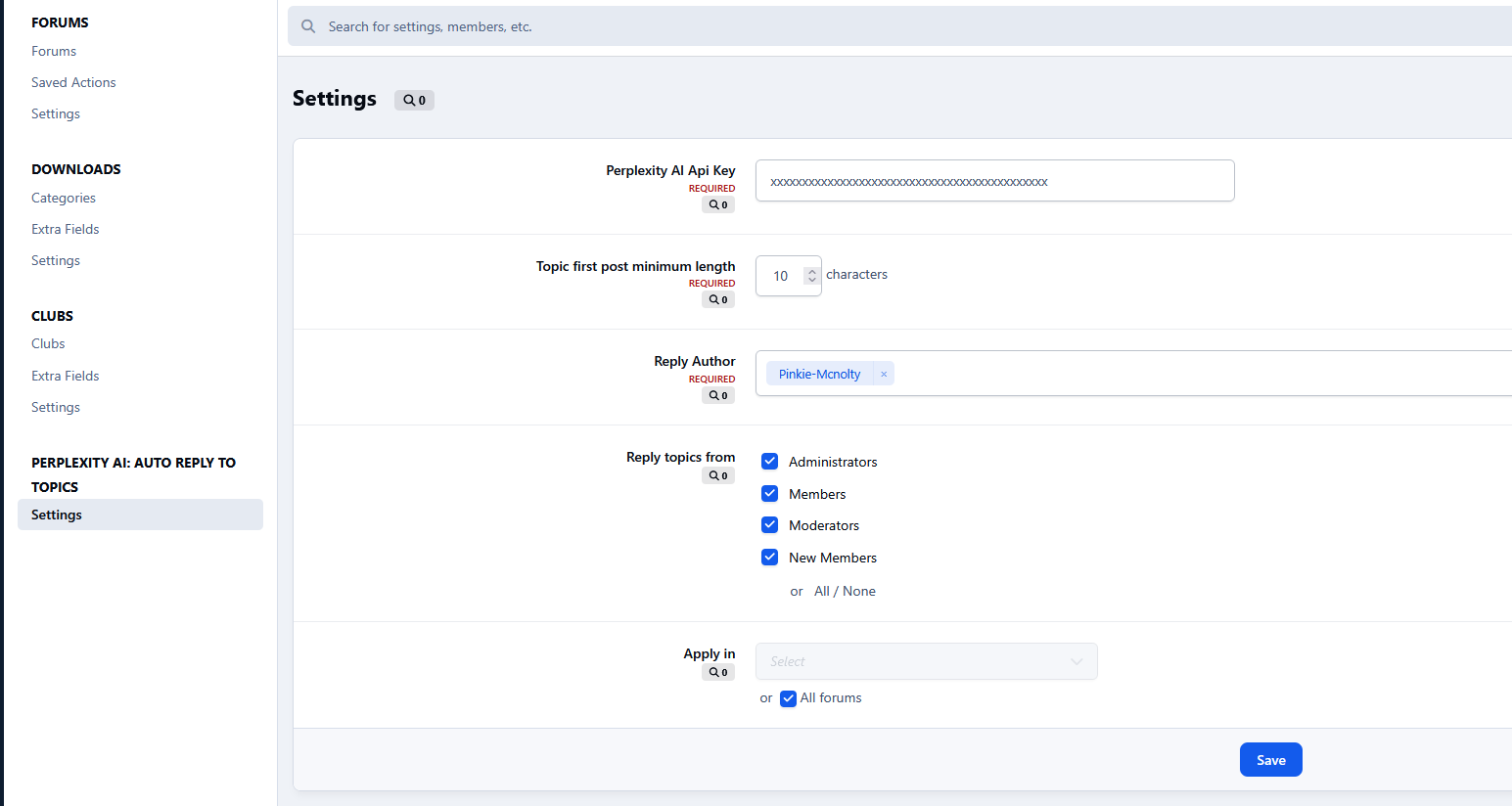Open Forums in the sidebar
The width and height of the screenshot is (1512, 806).
[x=54, y=51]
